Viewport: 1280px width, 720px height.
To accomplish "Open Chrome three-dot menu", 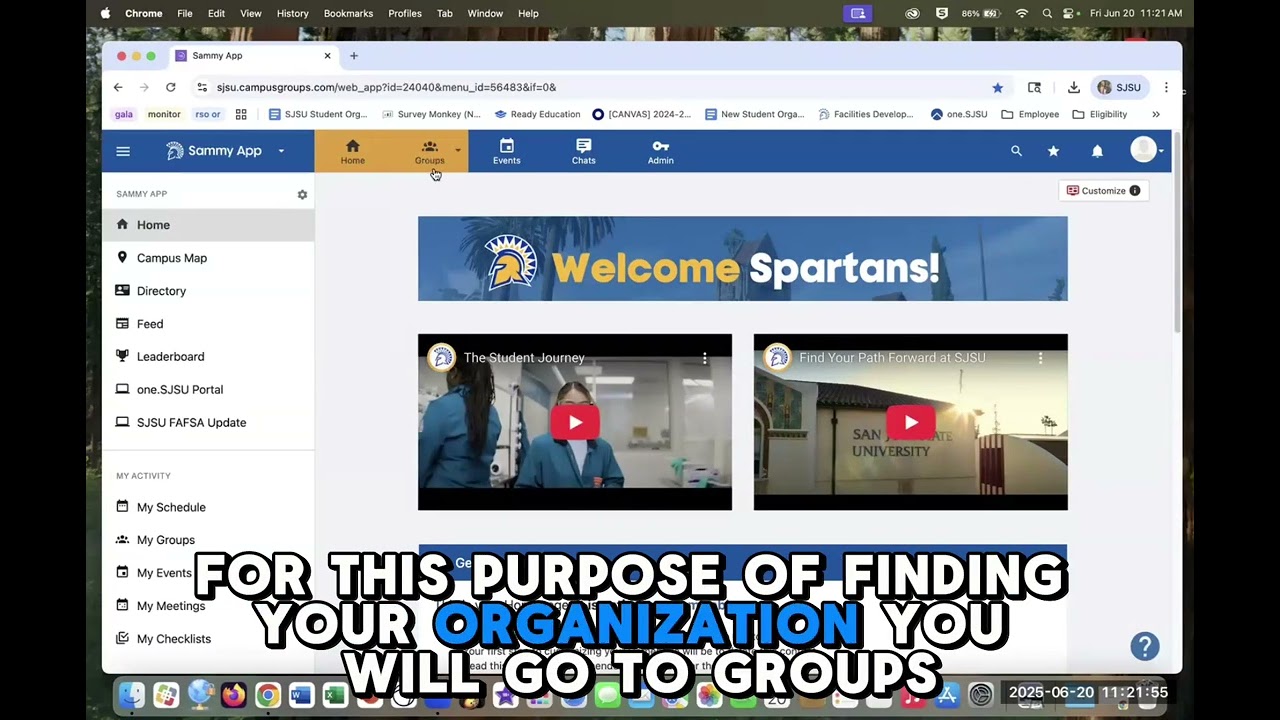I will (1166, 87).
